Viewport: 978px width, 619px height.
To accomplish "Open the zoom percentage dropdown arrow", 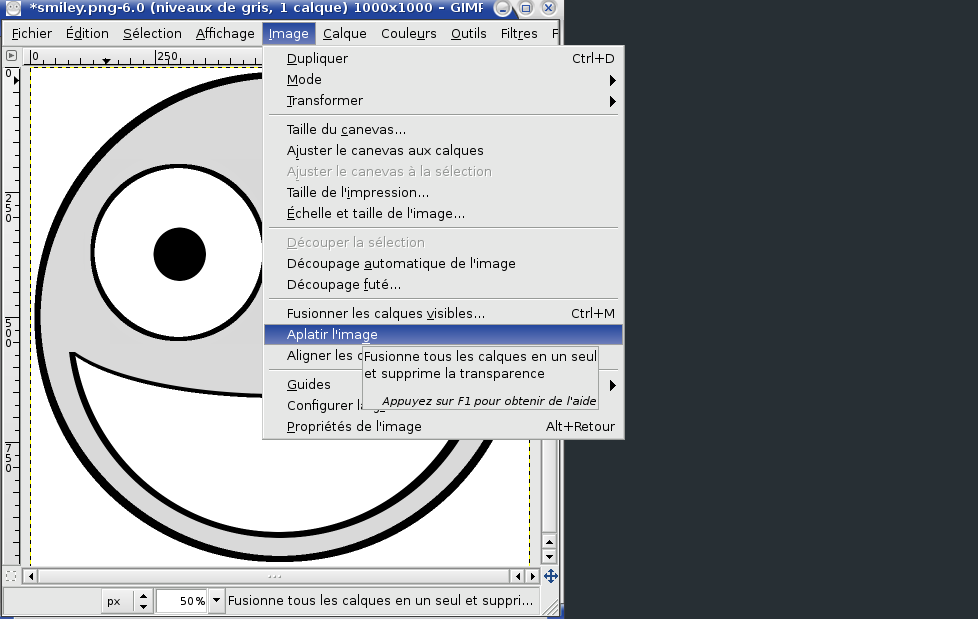I will pyautogui.click(x=217, y=601).
